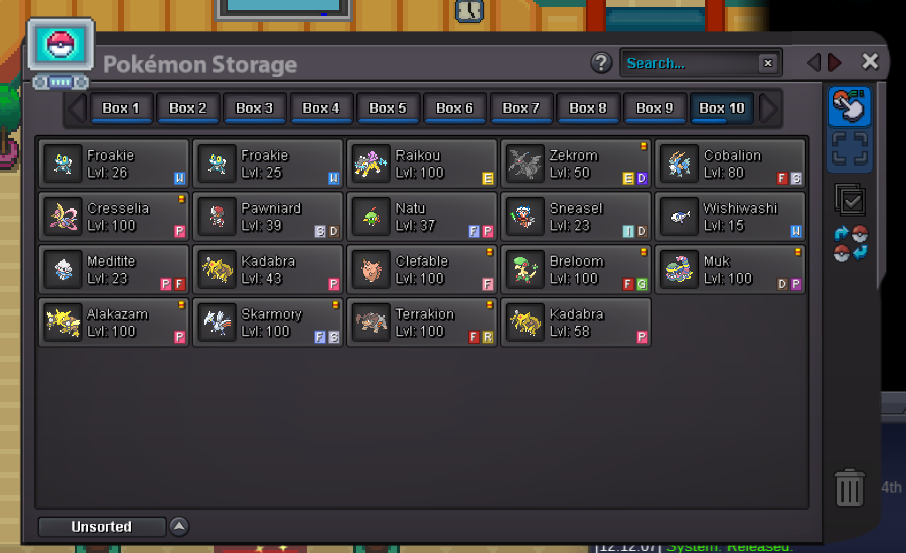Screen dimensions: 906x553
Task: Select the grab/move Pokémon hand tool
Action: [849, 106]
